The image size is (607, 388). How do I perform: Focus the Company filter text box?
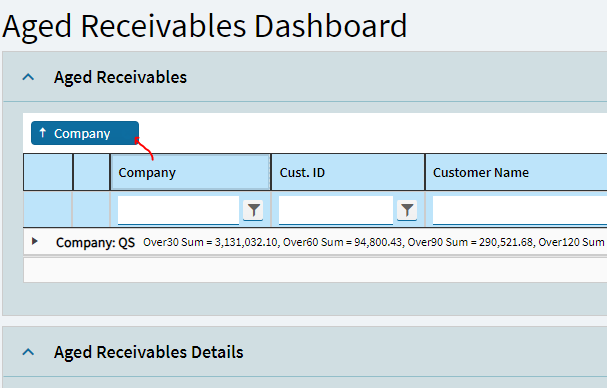click(x=178, y=210)
